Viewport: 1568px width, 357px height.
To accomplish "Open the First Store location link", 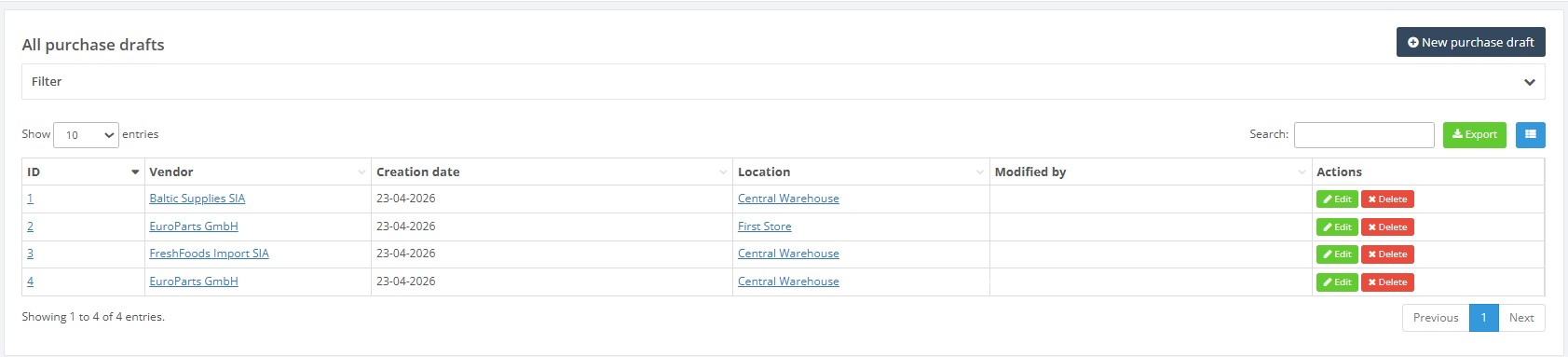I will click(765, 227).
